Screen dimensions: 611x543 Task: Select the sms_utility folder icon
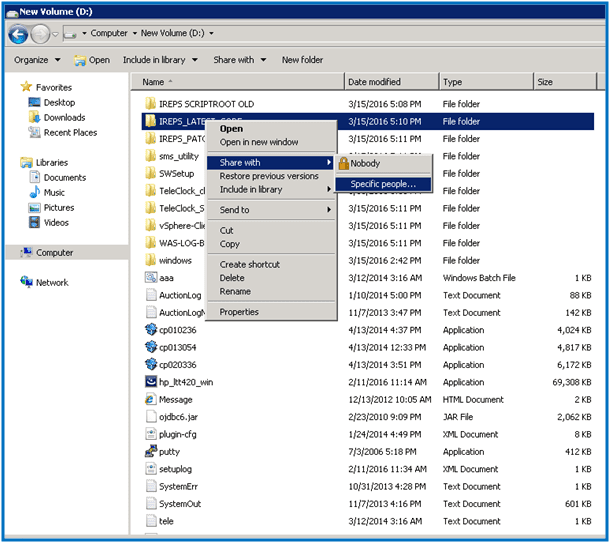tap(150, 156)
